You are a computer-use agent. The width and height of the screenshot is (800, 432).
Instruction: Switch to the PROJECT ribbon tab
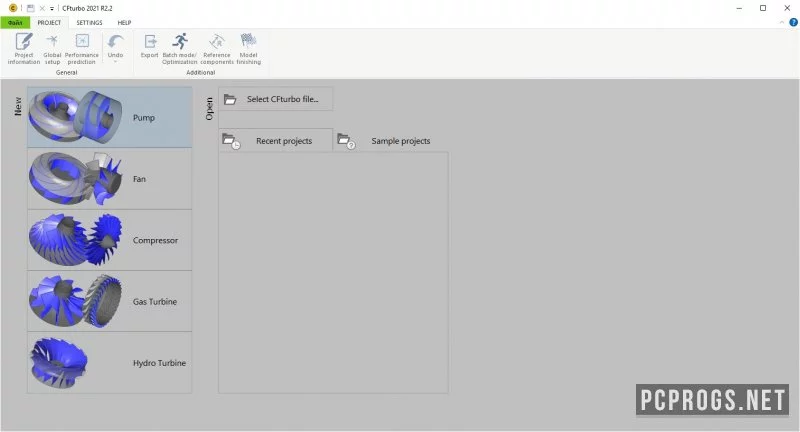pyautogui.click(x=49, y=22)
